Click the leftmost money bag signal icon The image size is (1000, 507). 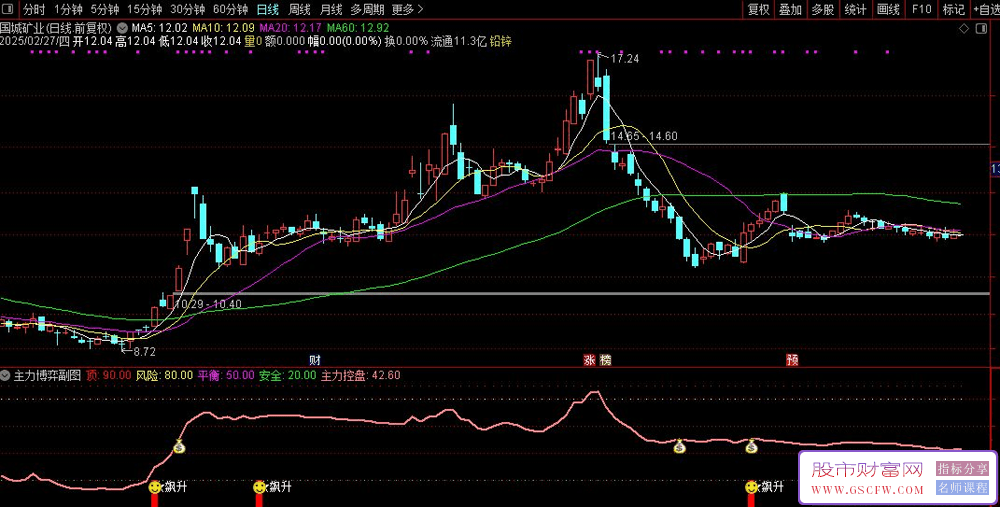coord(180,447)
